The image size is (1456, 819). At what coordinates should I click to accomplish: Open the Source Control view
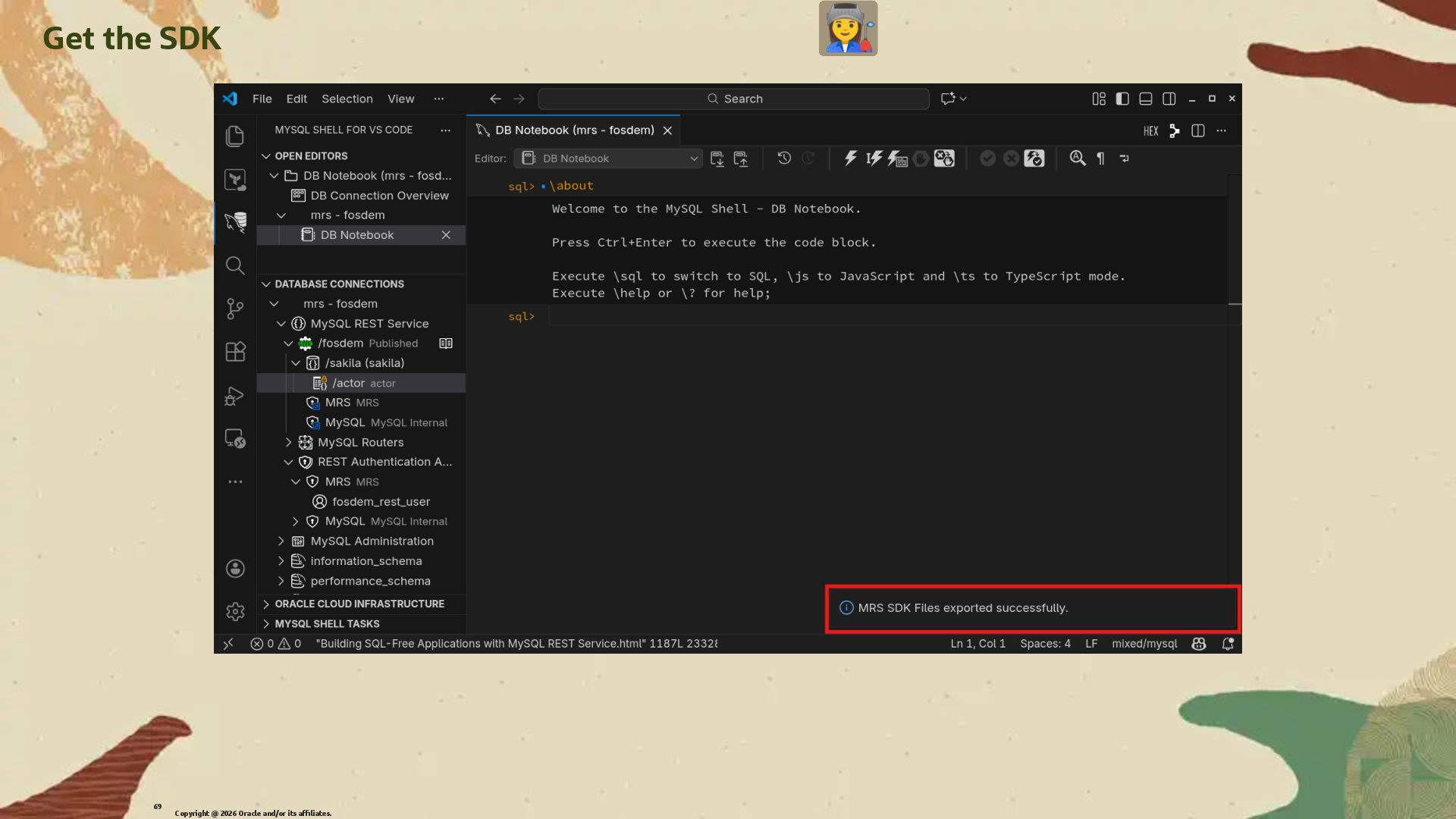pos(235,308)
